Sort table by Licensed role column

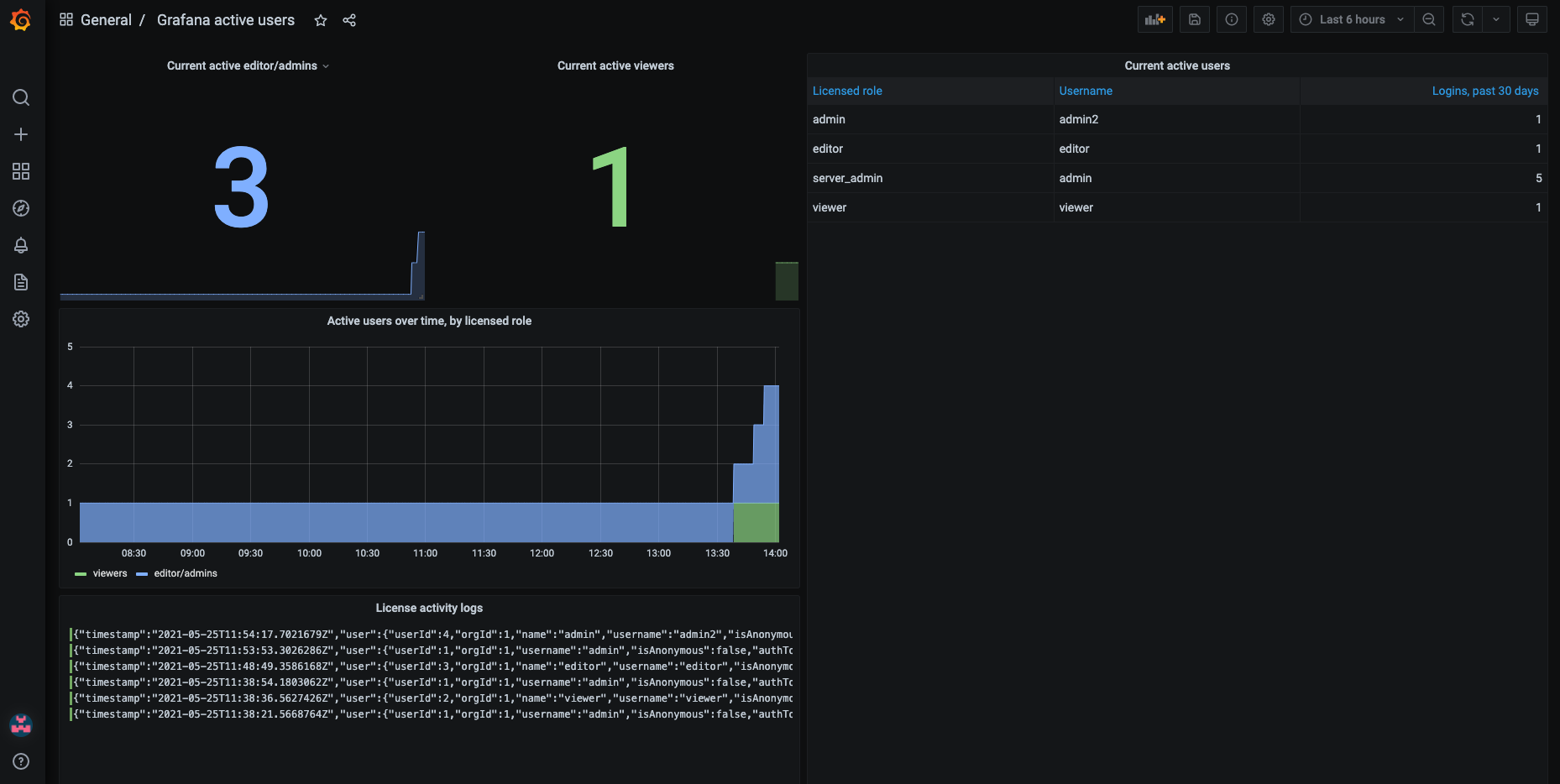(847, 91)
